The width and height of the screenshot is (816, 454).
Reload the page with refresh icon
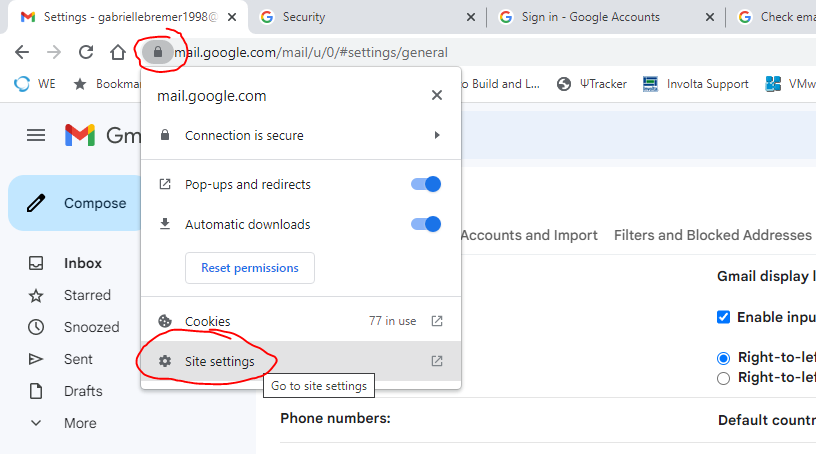click(86, 52)
